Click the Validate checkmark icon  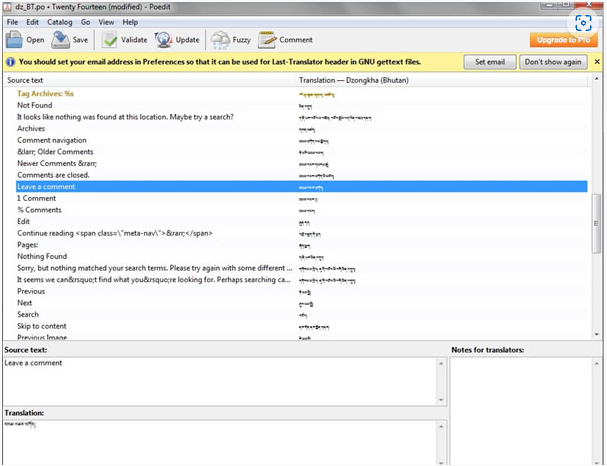pyautogui.click(x=109, y=40)
